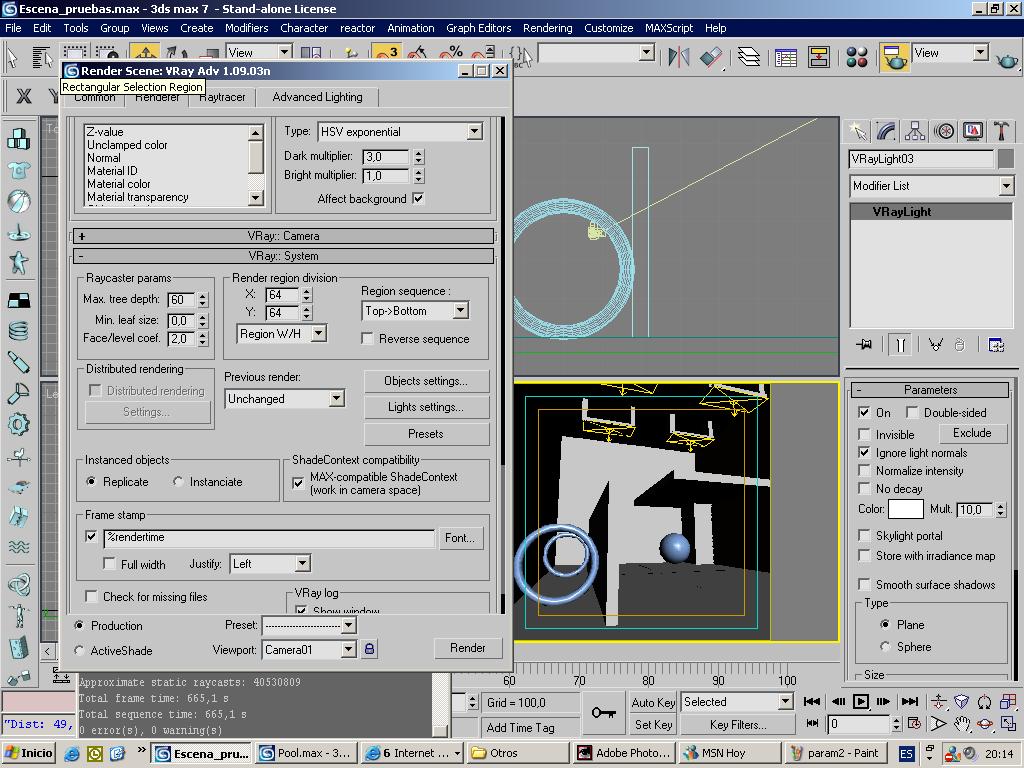Viewport: 1024px width, 768px height.
Task: Open the Graph Editors menu
Action: [x=479, y=28]
